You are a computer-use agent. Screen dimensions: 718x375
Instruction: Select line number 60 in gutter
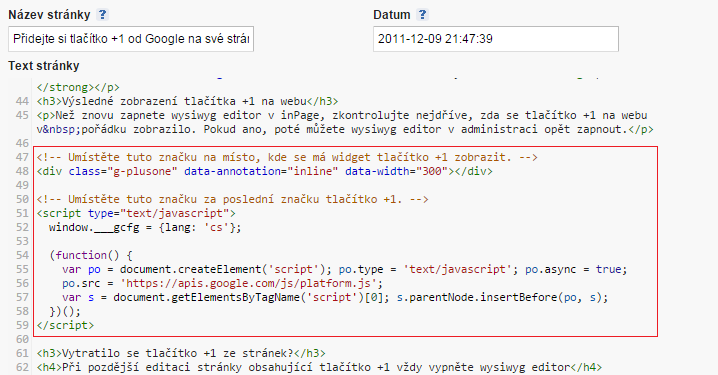(22, 339)
